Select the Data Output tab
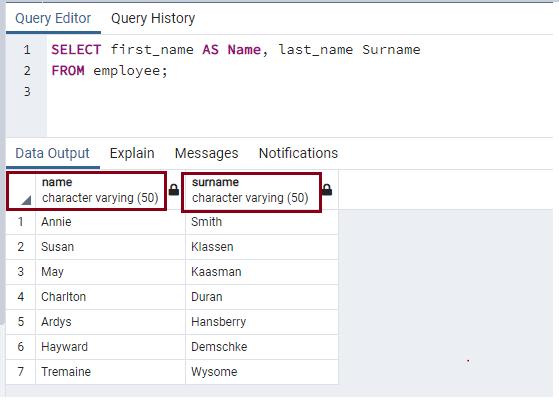Viewport: 559px width, 405px height. click(x=52, y=153)
